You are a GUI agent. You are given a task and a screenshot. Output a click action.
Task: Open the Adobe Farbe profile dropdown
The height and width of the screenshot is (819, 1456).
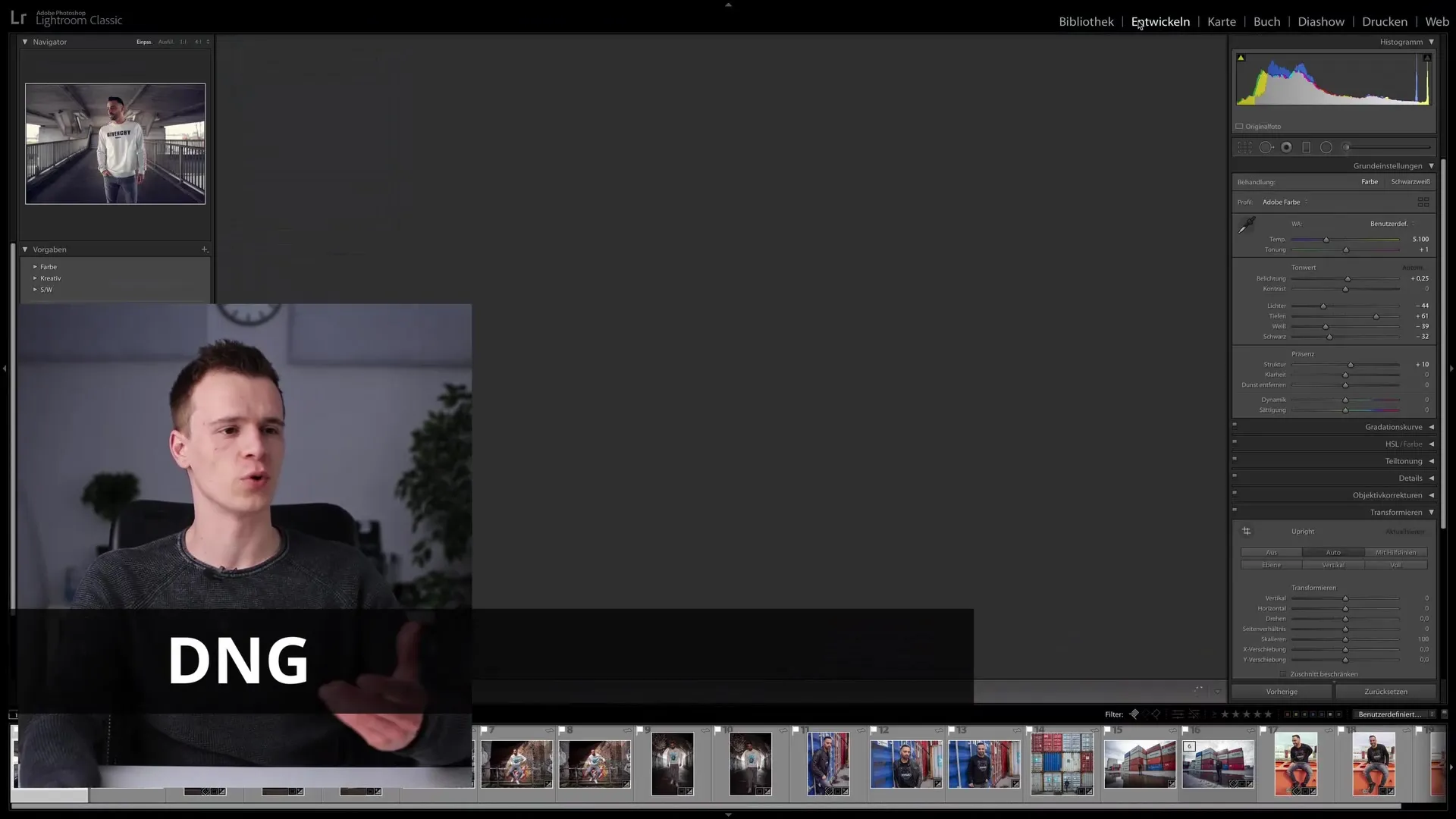click(1285, 202)
